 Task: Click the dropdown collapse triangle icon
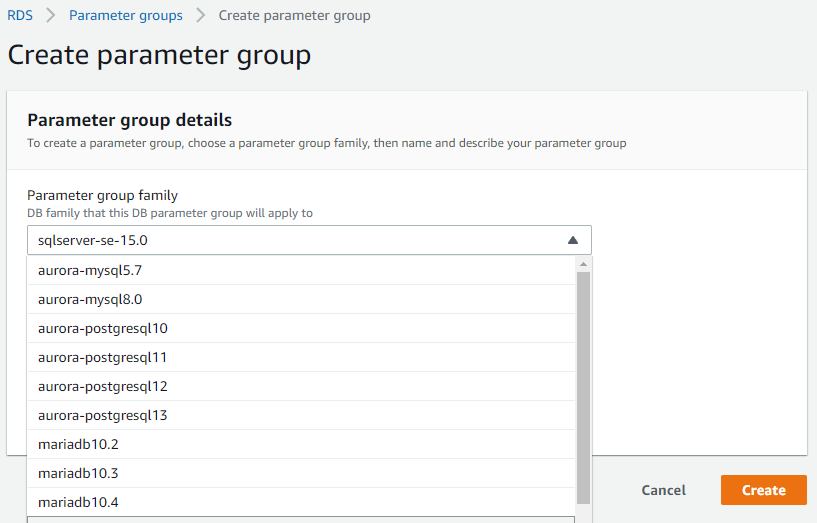(573, 240)
